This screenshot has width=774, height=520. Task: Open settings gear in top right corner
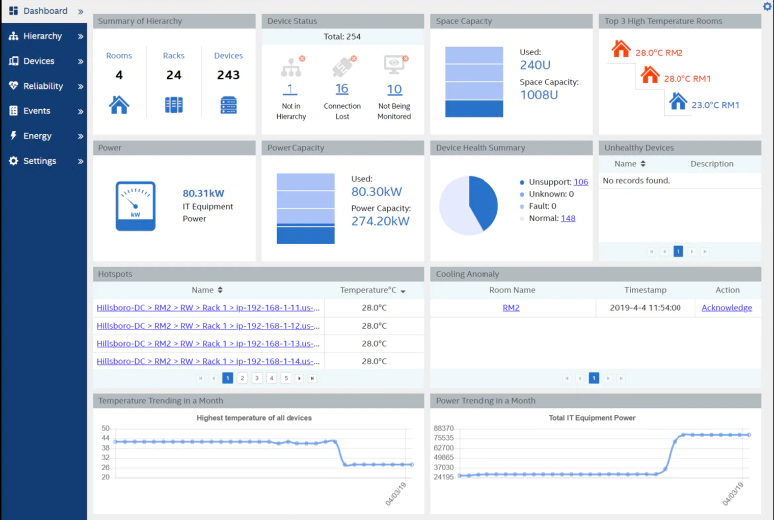coord(767,6)
